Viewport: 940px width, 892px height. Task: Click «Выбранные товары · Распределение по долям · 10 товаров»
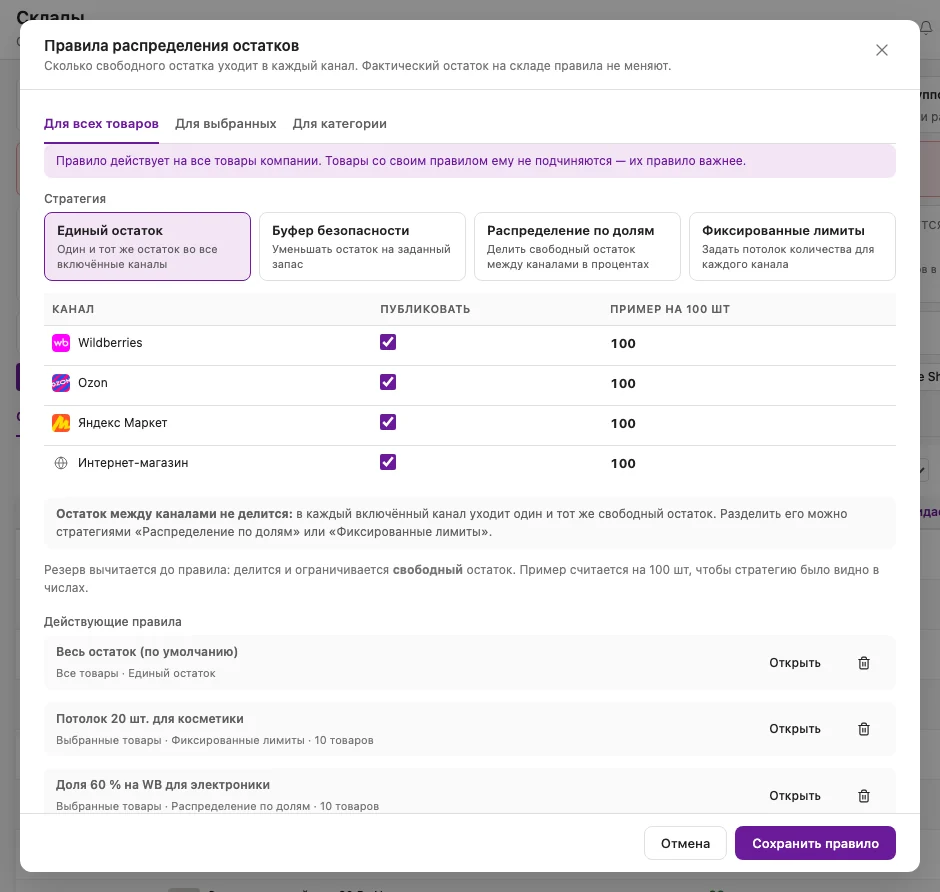click(x=218, y=806)
